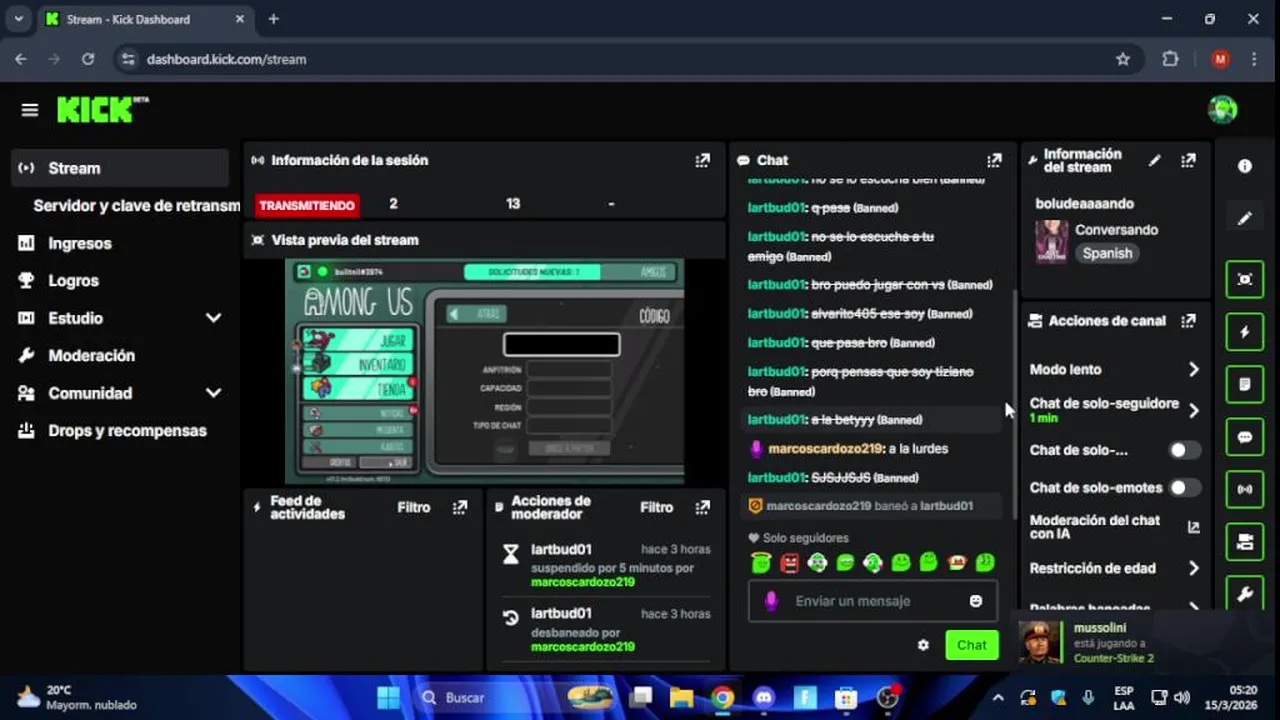Open Filtro in Acciones de moderador
1280x720 pixels.
tap(657, 508)
